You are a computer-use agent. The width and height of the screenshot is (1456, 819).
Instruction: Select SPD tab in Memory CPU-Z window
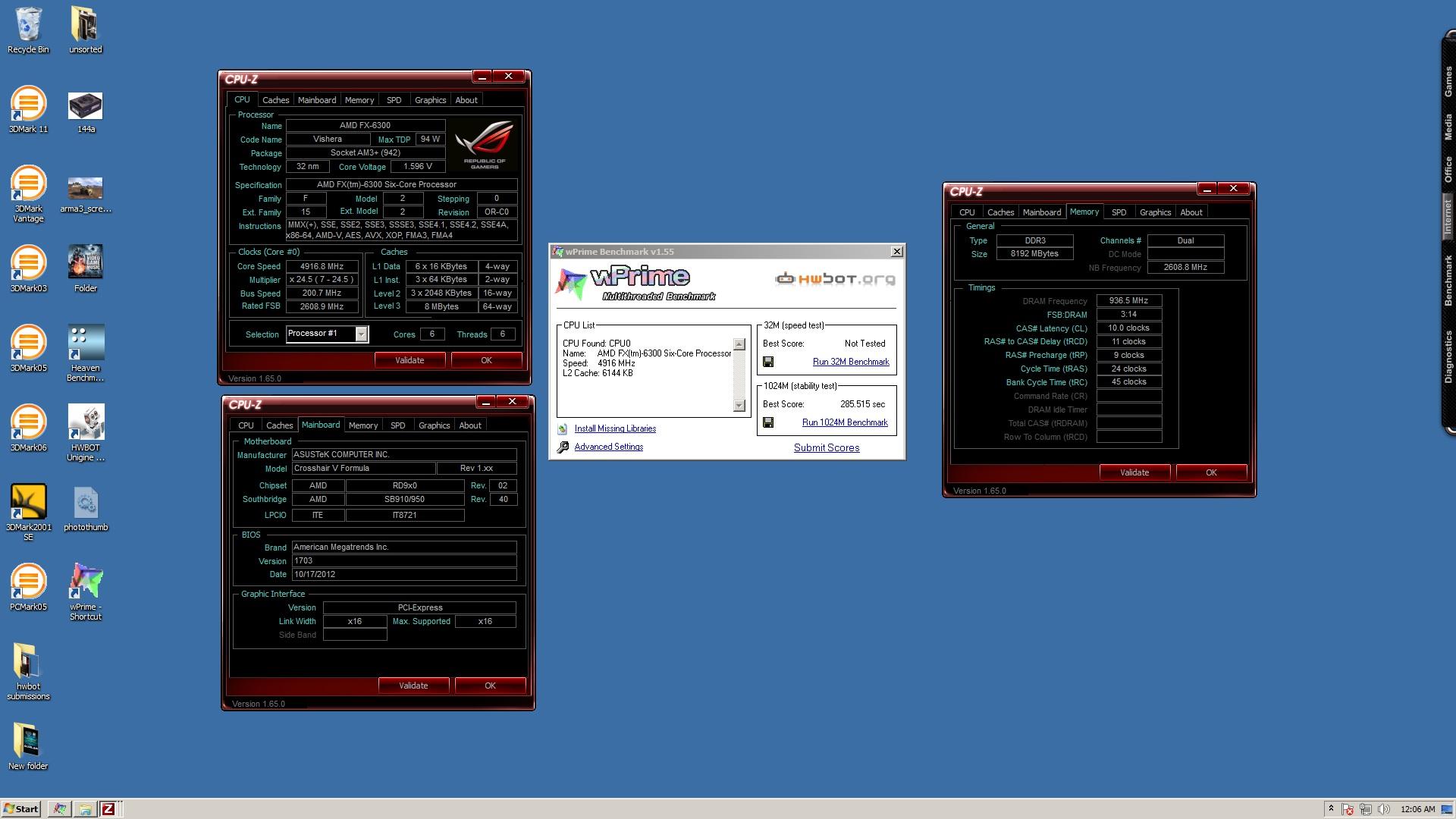click(1119, 212)
